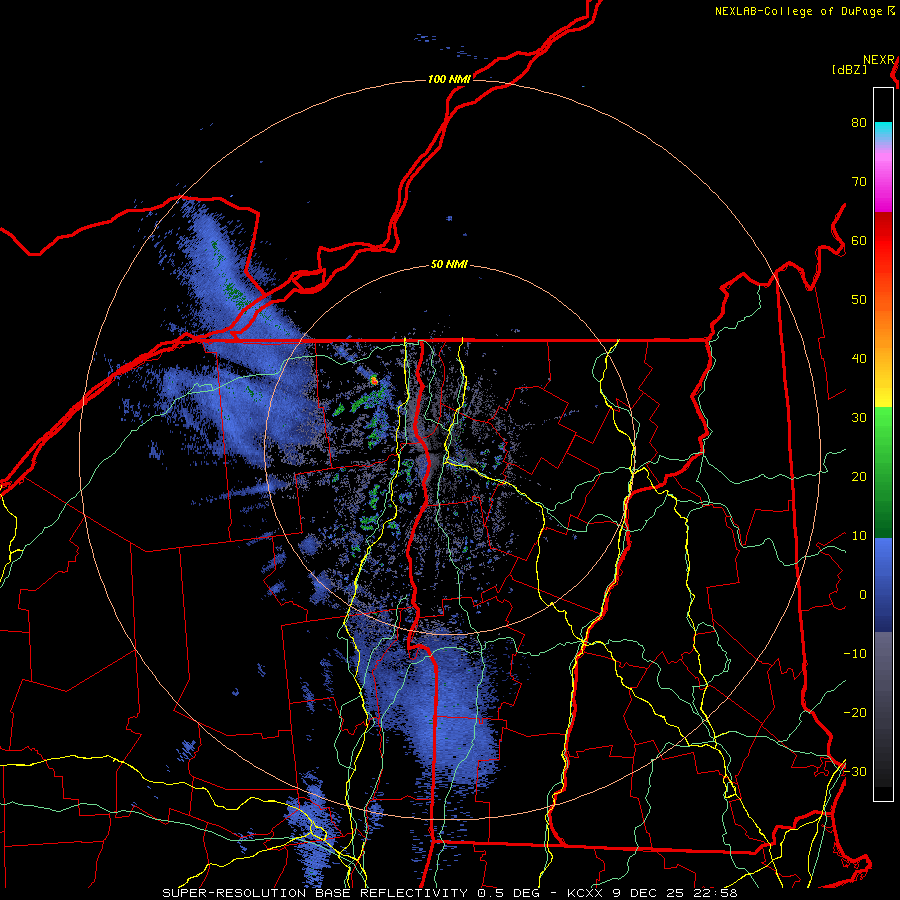Click the 'SUPER-RESOLUTION BASE REFLECTIVITY' caption text
This screenshot has width=900, height=900.
click(x=313, y=893)
